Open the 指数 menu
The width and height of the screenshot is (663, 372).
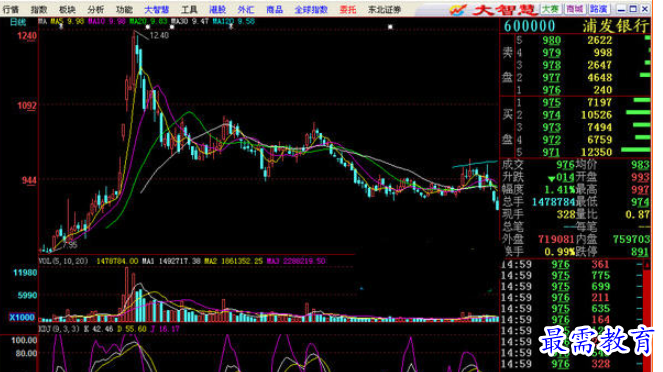(39, 9)
